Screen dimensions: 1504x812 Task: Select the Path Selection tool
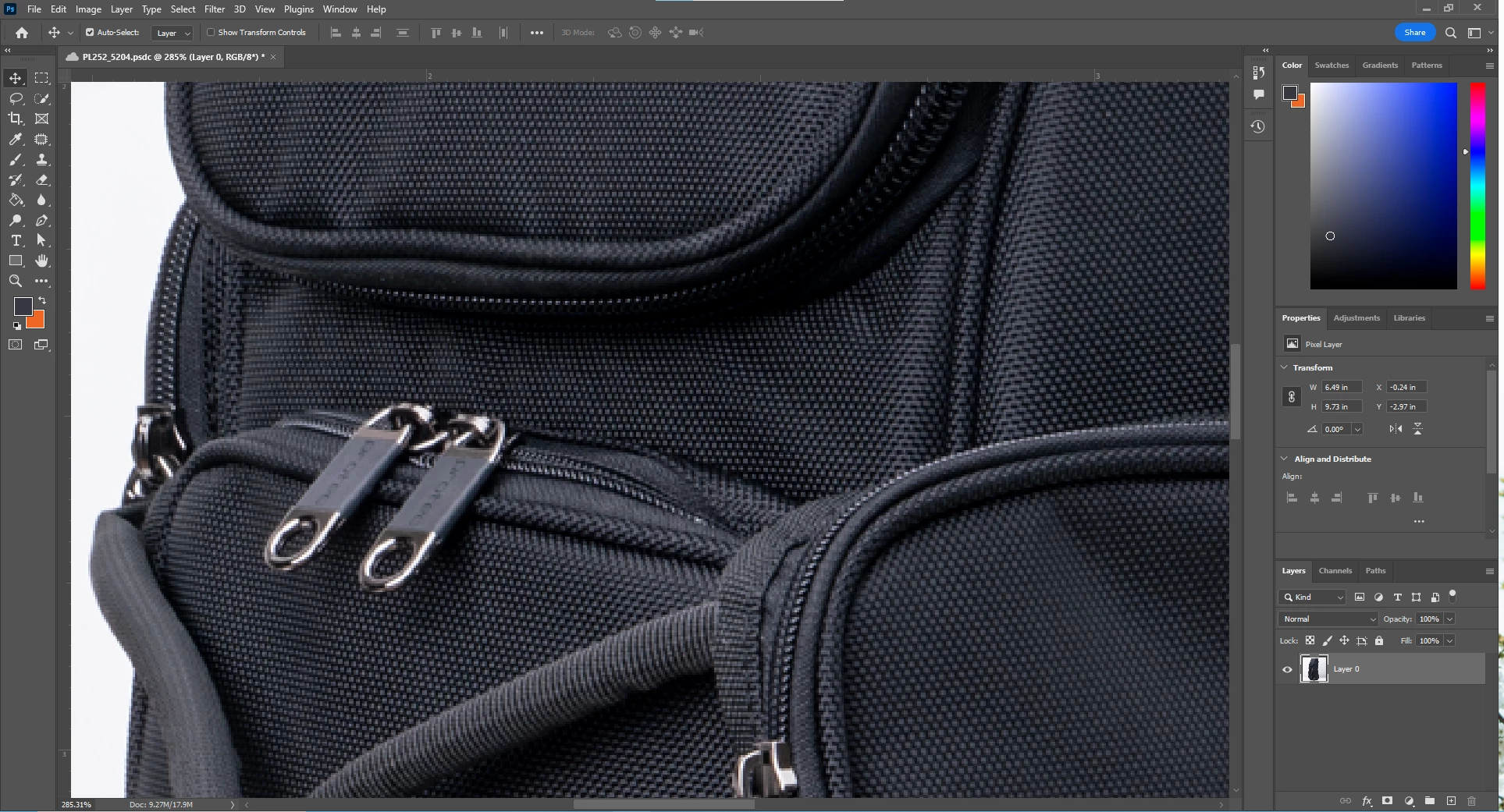point(41,240)
